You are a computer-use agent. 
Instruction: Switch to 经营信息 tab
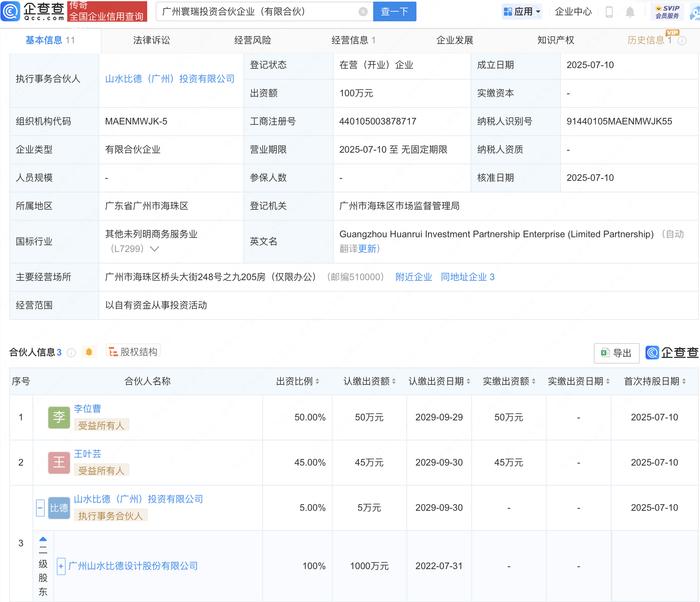tap(354, 40)
